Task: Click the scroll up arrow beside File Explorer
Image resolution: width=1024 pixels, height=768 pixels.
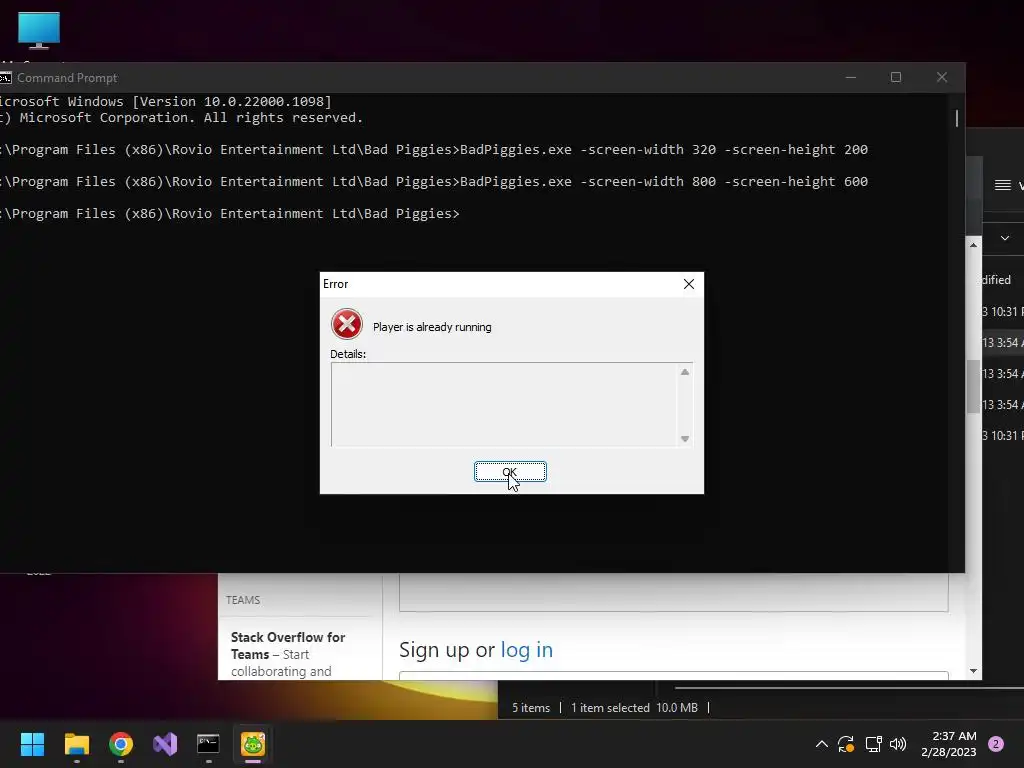Action: [973, 245]
